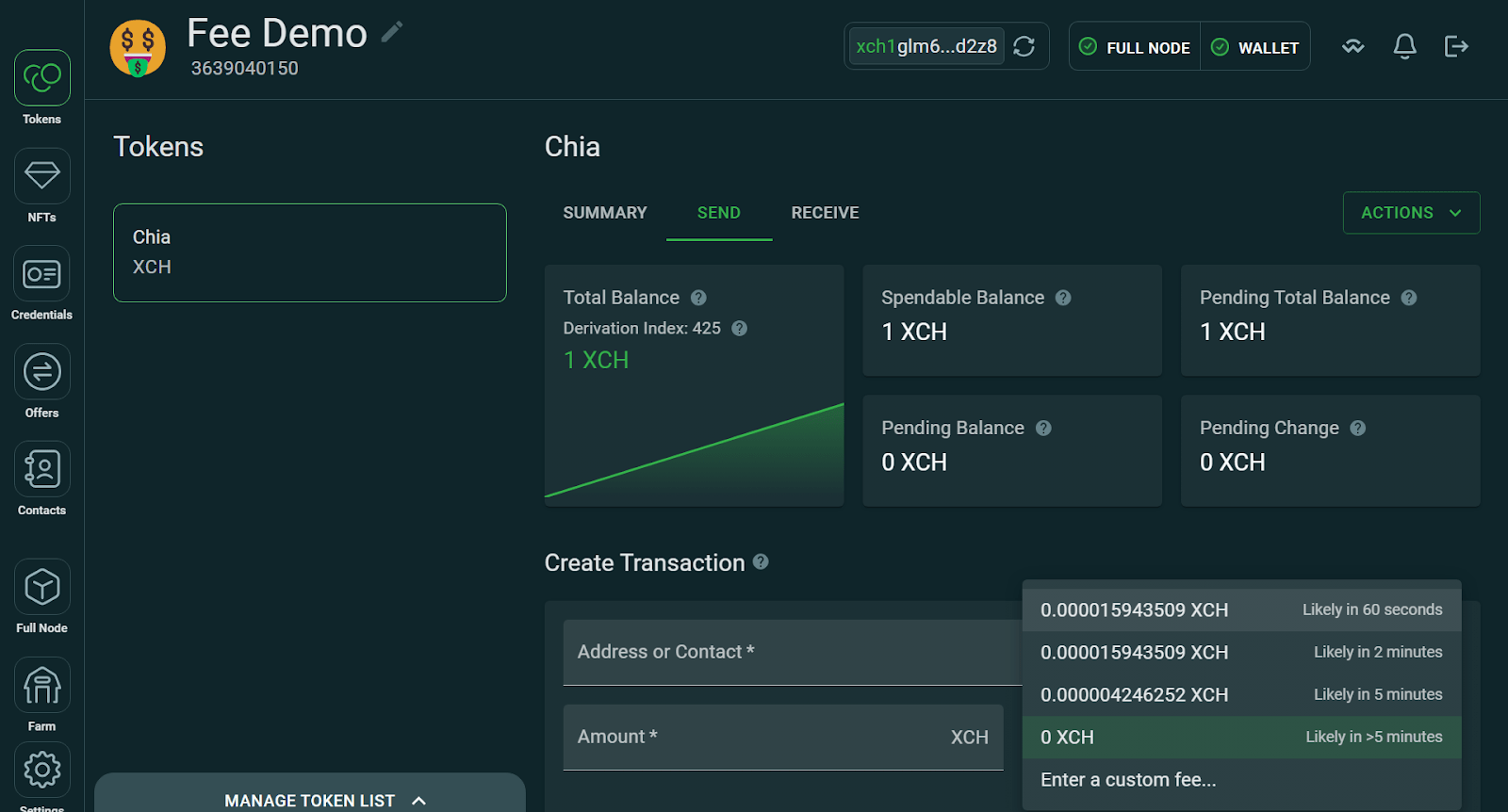Click the WalletConnect icon in header
The image size is (1508, 812).
[x=1353, y=46]
